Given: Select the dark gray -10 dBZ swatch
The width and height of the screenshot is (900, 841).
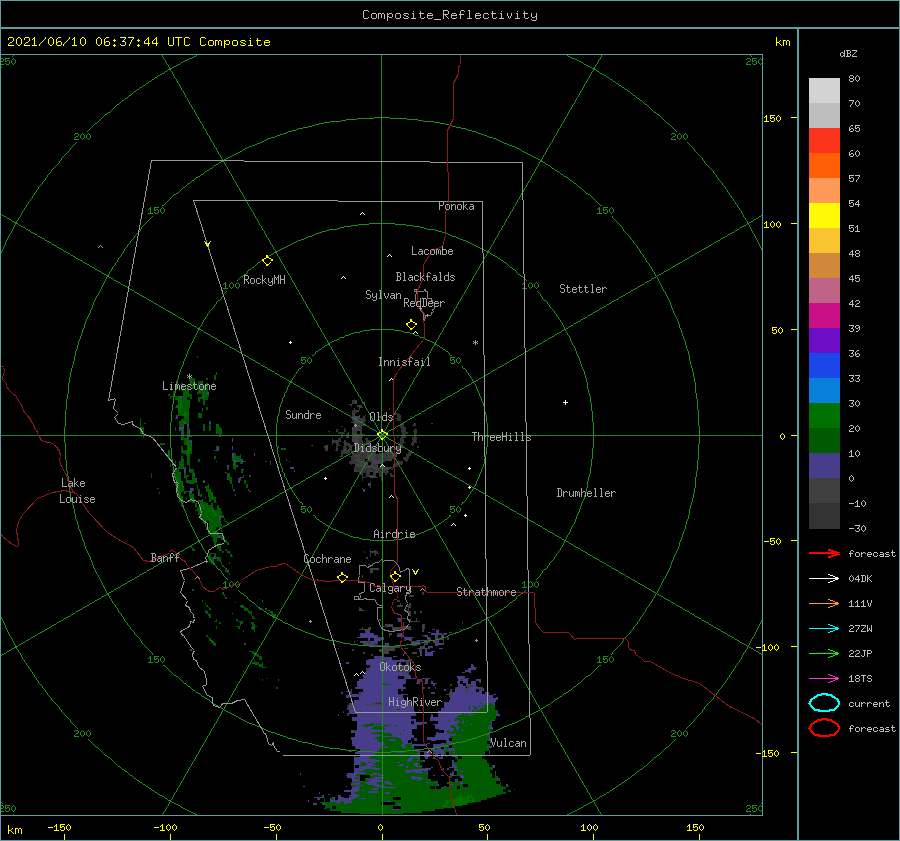Looking at the screenshot, I should tap(824, 516).
